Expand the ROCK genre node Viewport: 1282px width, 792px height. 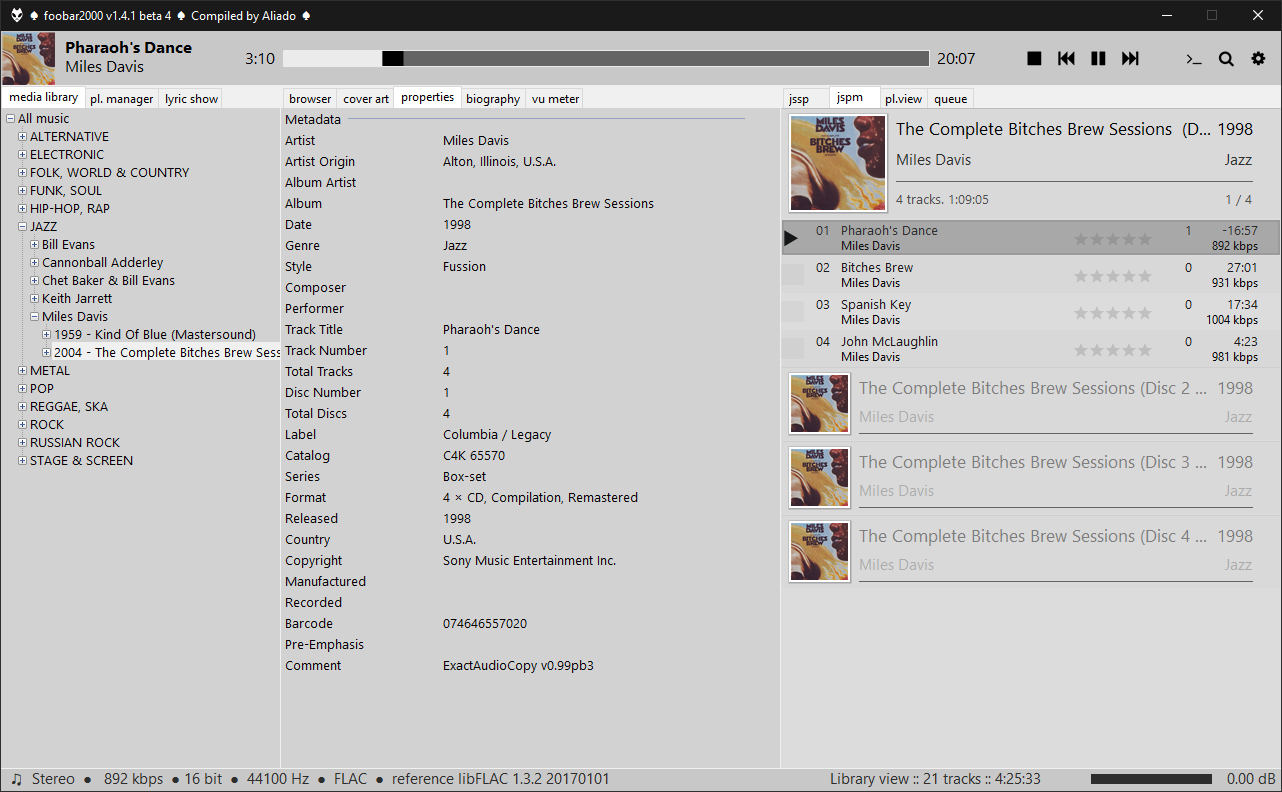point(22,425)
